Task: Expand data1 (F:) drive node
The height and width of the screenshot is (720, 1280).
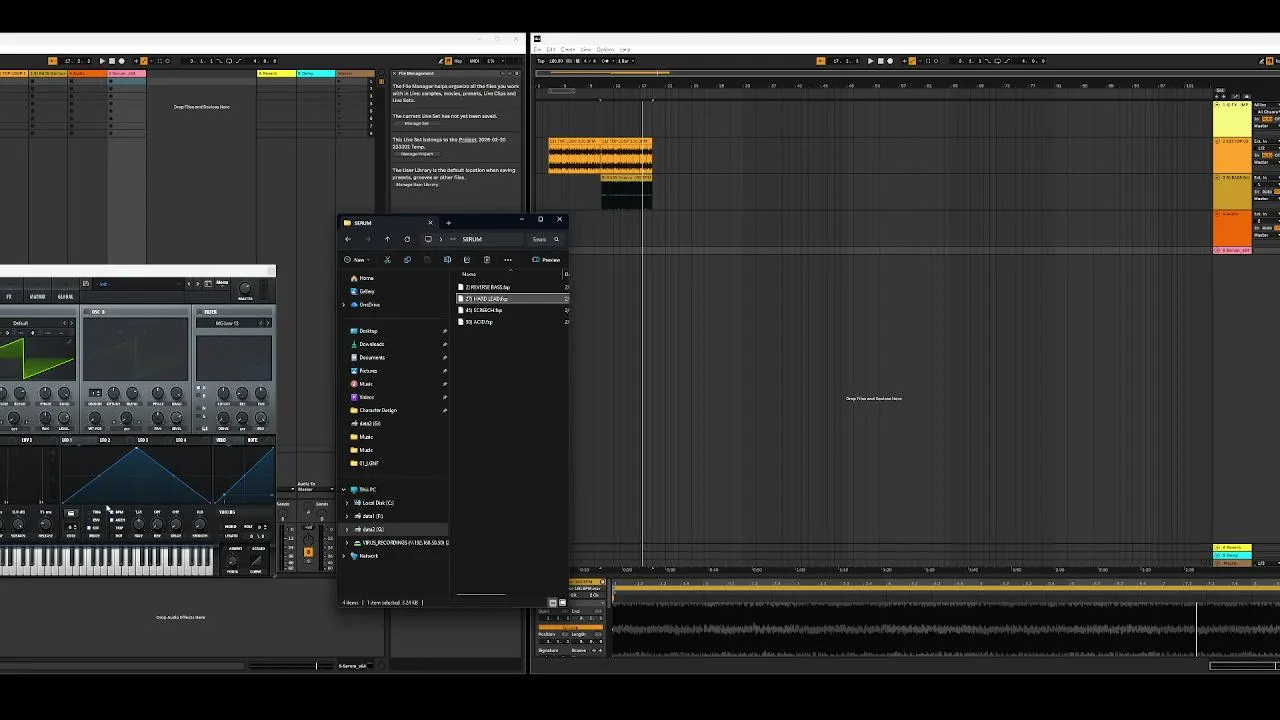Action: pyautogui.click(x=347, y=516)
